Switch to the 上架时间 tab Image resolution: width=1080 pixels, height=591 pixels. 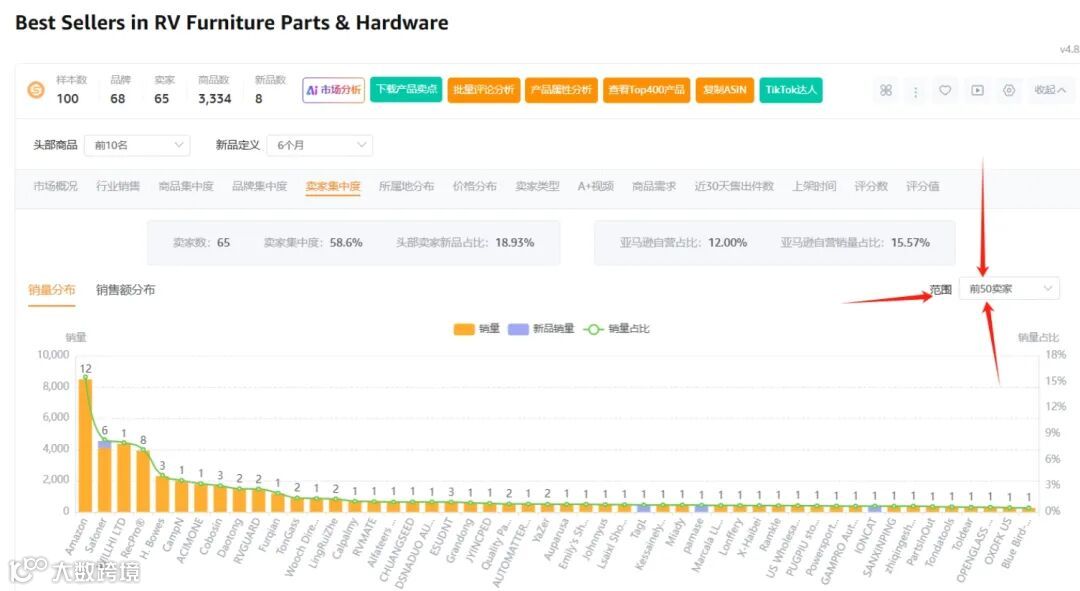tap(814, 186)
